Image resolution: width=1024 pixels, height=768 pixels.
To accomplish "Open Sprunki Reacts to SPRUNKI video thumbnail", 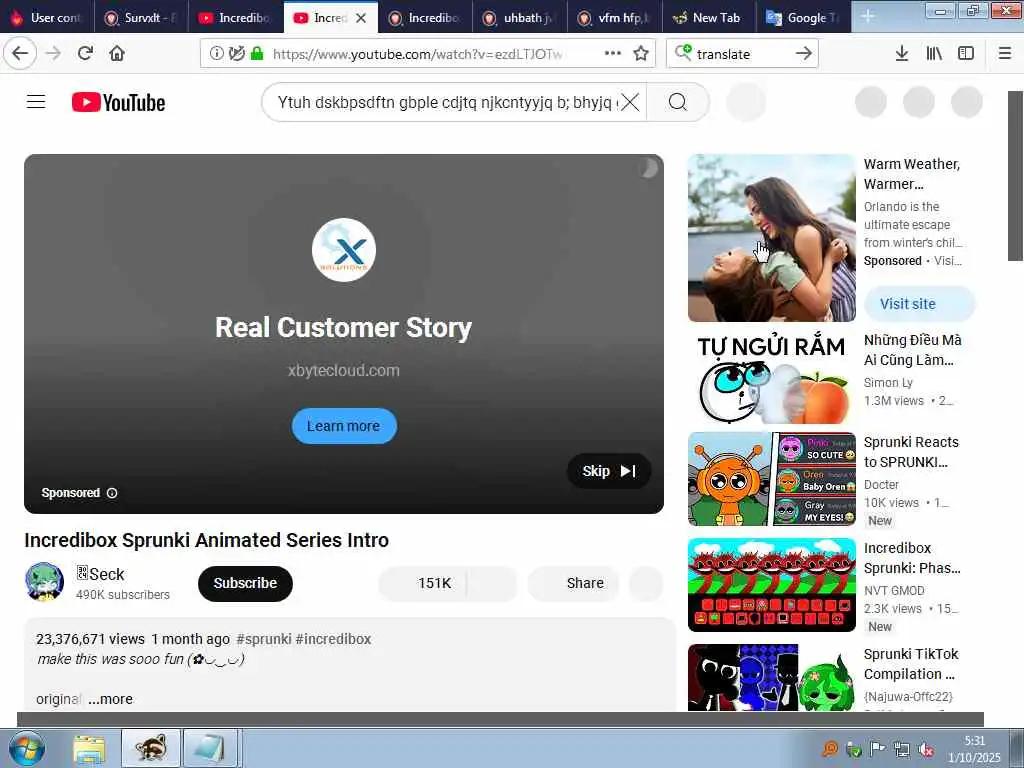I will coord(771,479).
